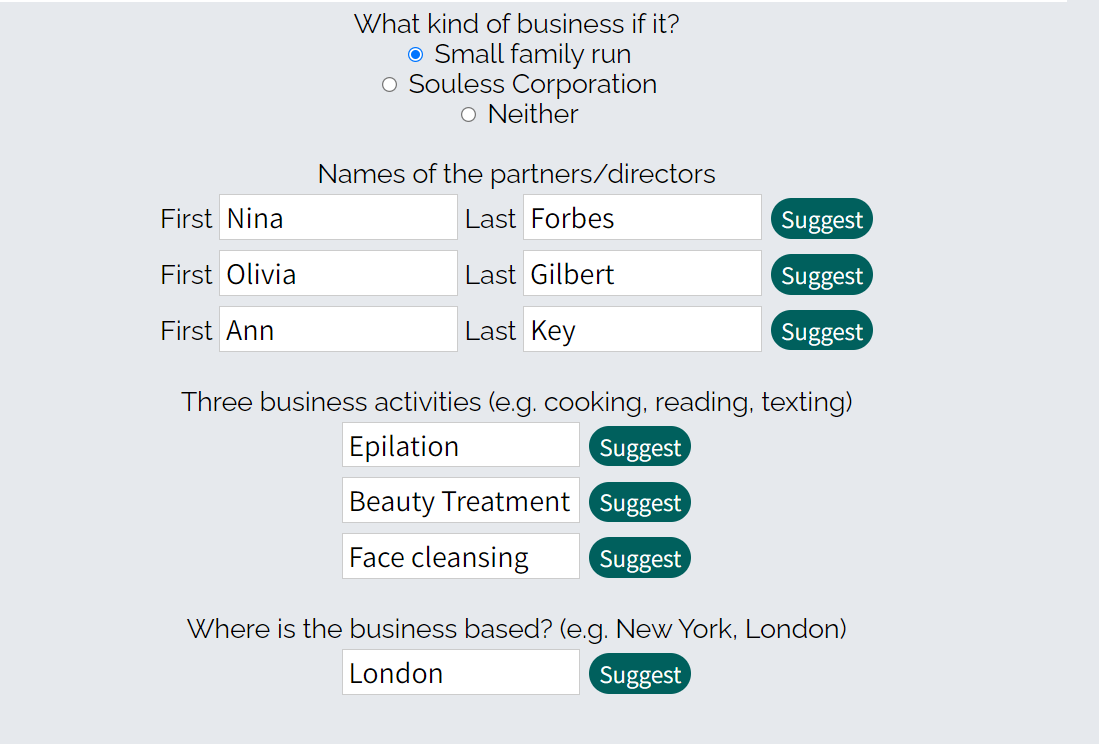The width and height of the screenshot is (1099, 744).
Task: Focus the last name field containing Key
Action: 642,330
